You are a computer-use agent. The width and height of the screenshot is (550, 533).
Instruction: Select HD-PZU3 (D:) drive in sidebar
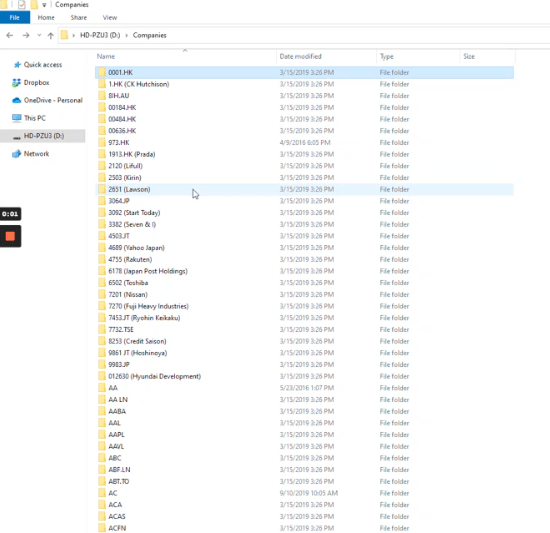click(x=43, y=136)
